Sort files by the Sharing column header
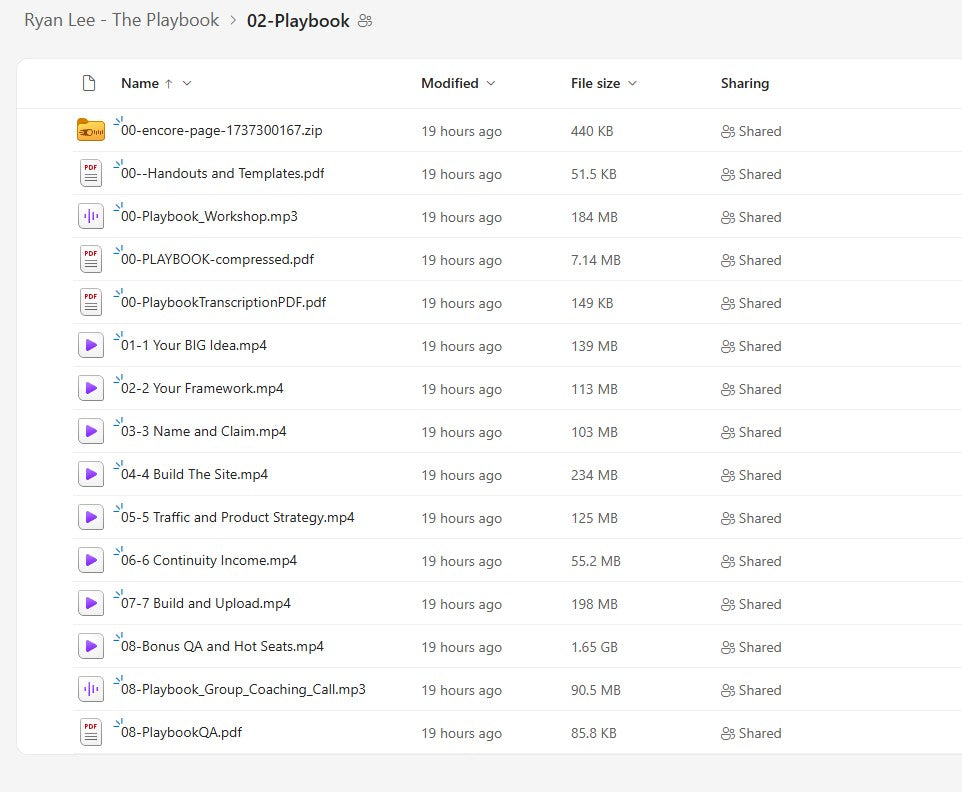 pyautogui.click(x=744, y=84)
